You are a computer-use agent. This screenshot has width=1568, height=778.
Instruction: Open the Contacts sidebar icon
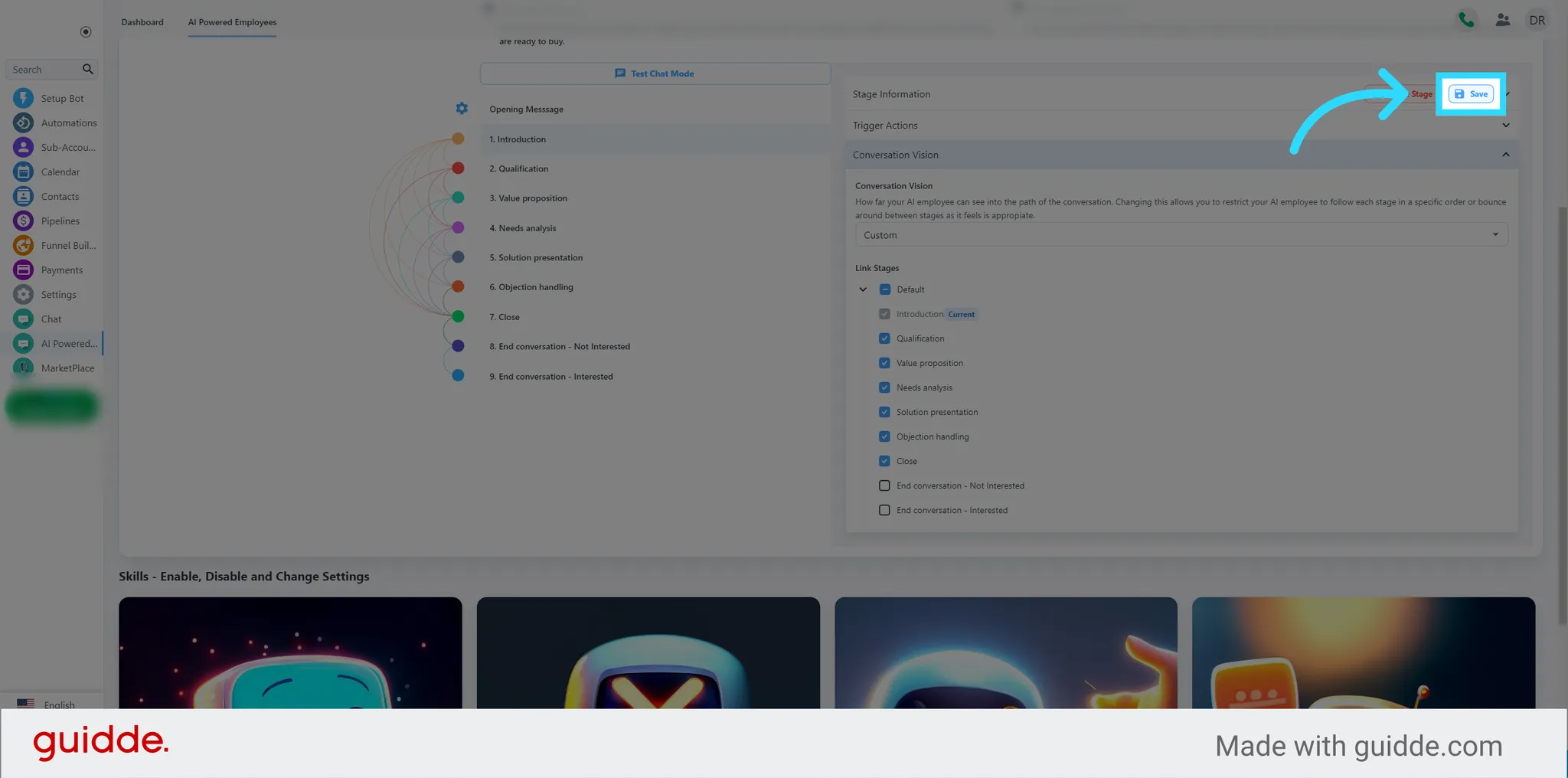point(23,196)
